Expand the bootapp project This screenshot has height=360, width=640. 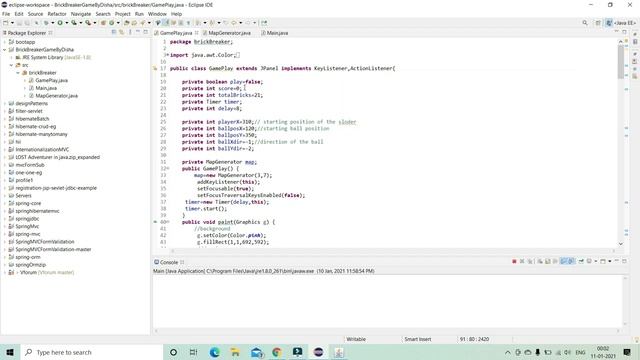point(4,42)
